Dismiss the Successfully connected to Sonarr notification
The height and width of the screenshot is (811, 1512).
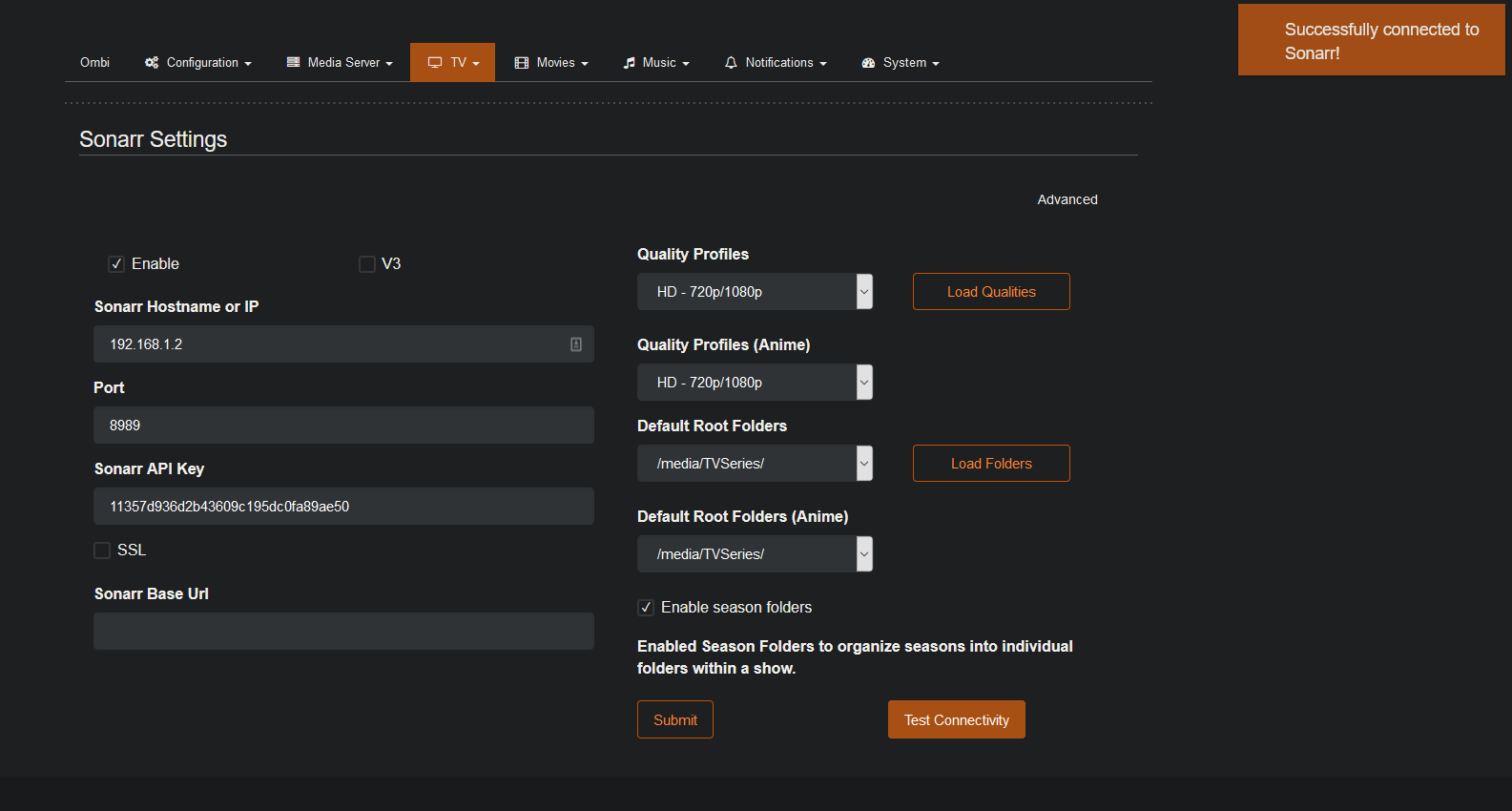pyautogui.click(x=1372, y=40)
